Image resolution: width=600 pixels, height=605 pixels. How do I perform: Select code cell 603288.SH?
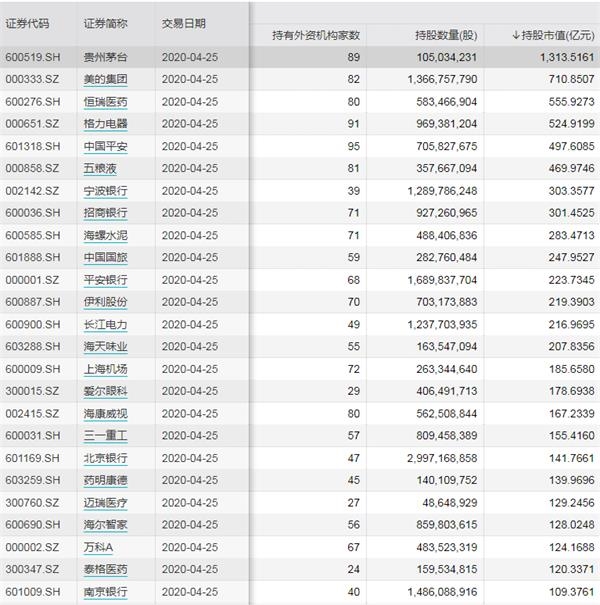pos(33,346)
